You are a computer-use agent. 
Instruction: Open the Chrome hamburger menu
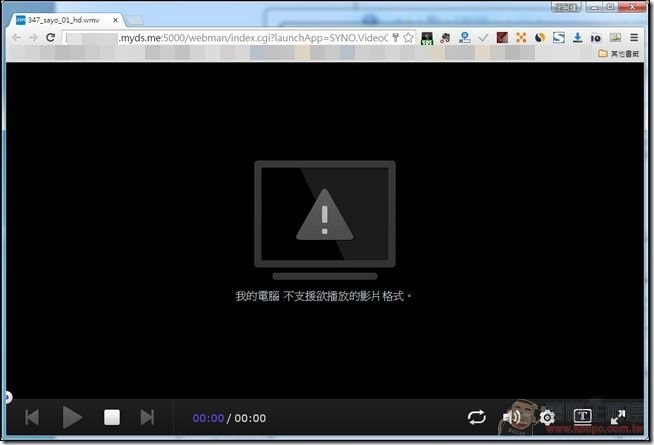pos(634,37)
